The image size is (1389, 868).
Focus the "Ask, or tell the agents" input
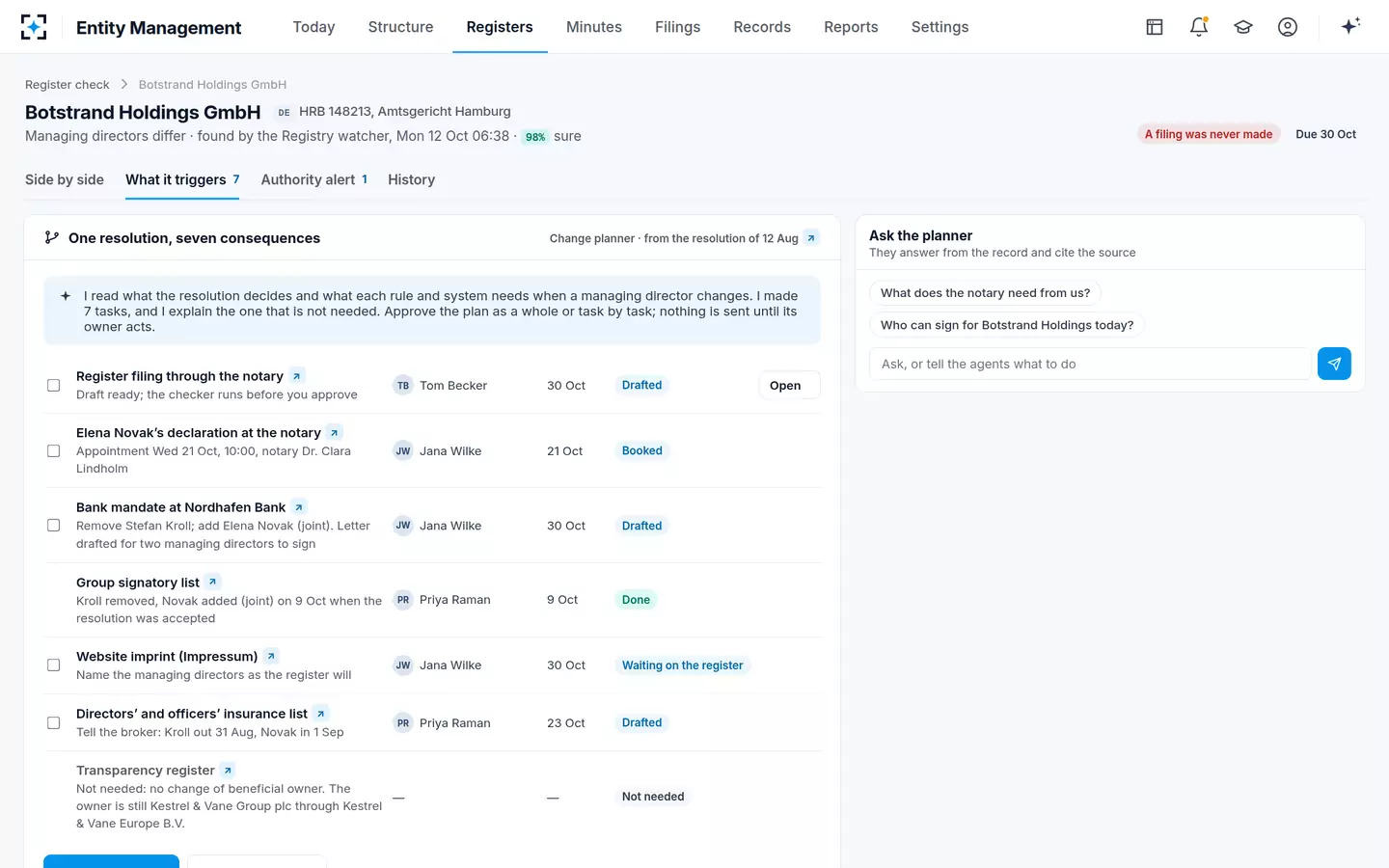pos(1090,364)
